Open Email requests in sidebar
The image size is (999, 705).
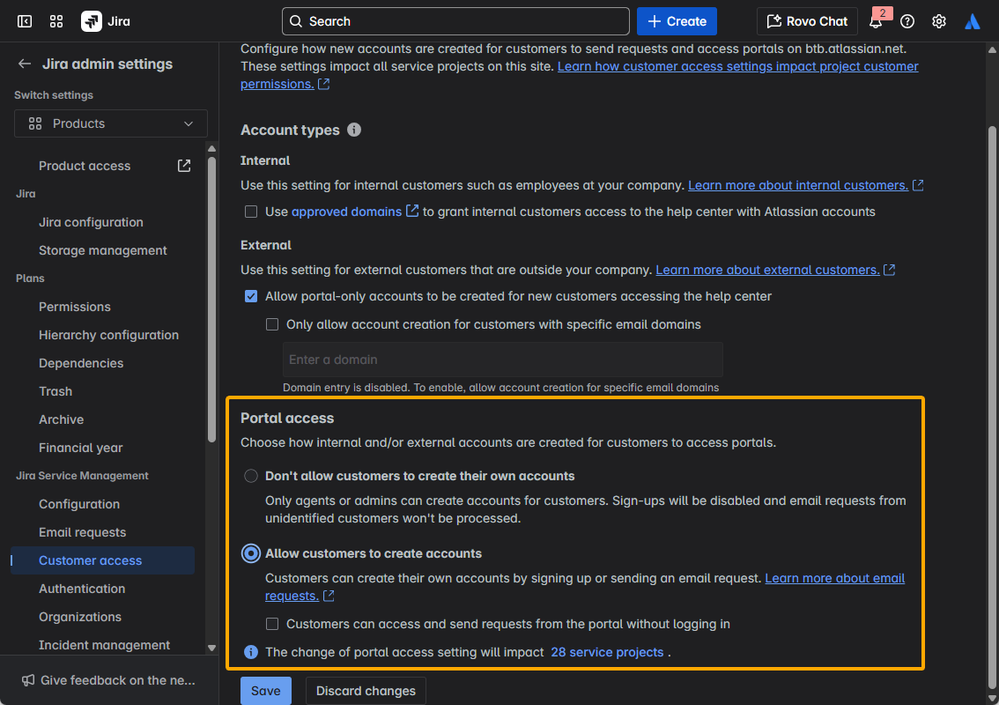pyautogui.click(x=82, y=533)
